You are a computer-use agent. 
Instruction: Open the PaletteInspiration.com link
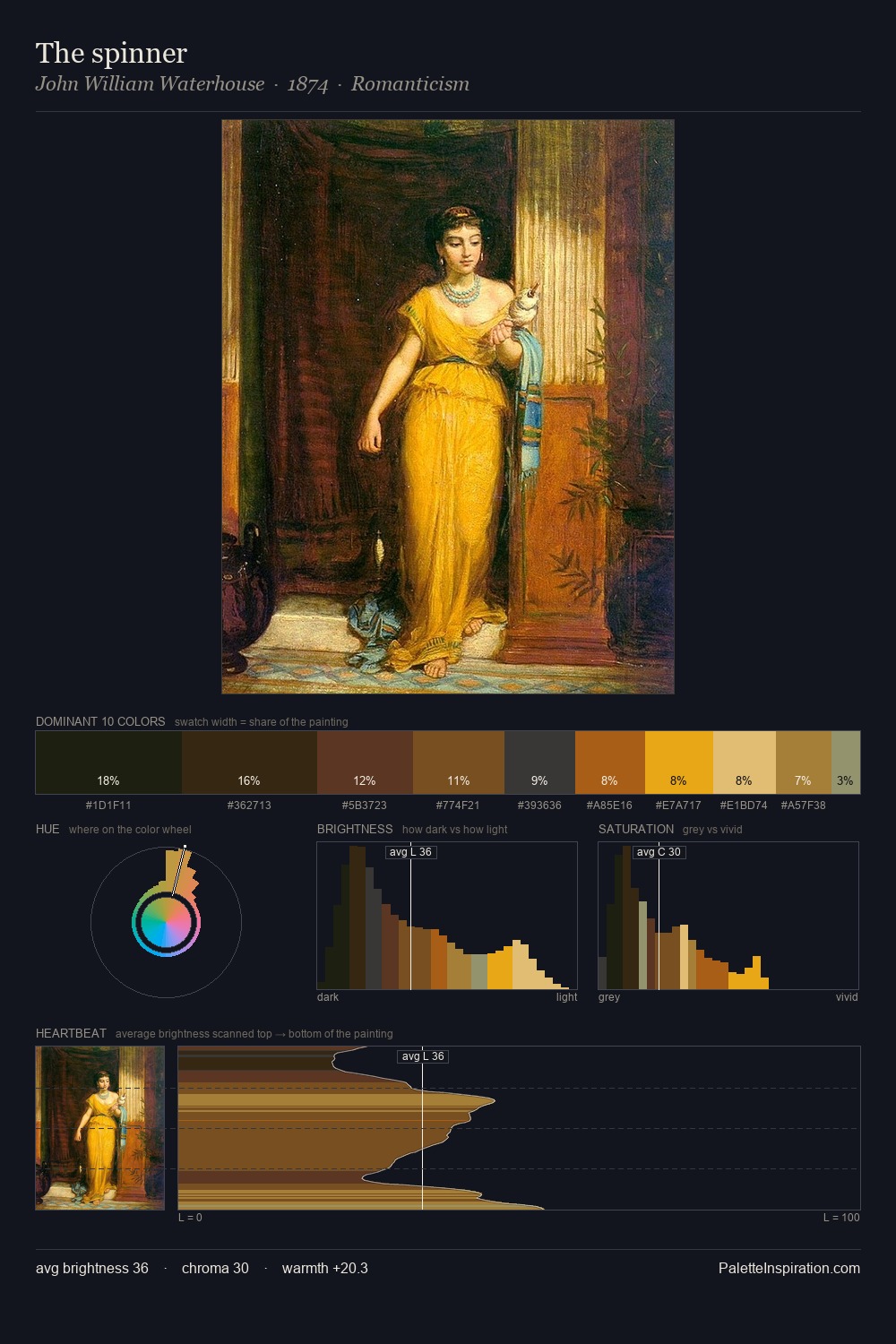point(789,1269)
